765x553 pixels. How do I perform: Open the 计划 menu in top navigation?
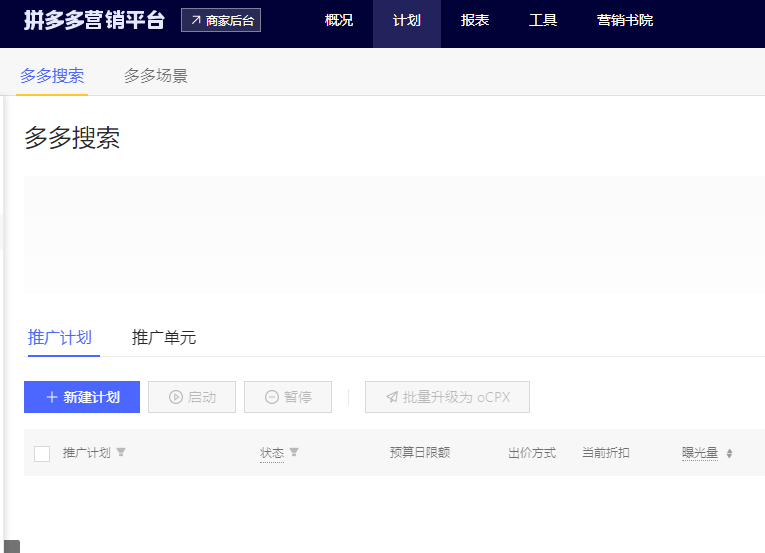tap(407, 20)
